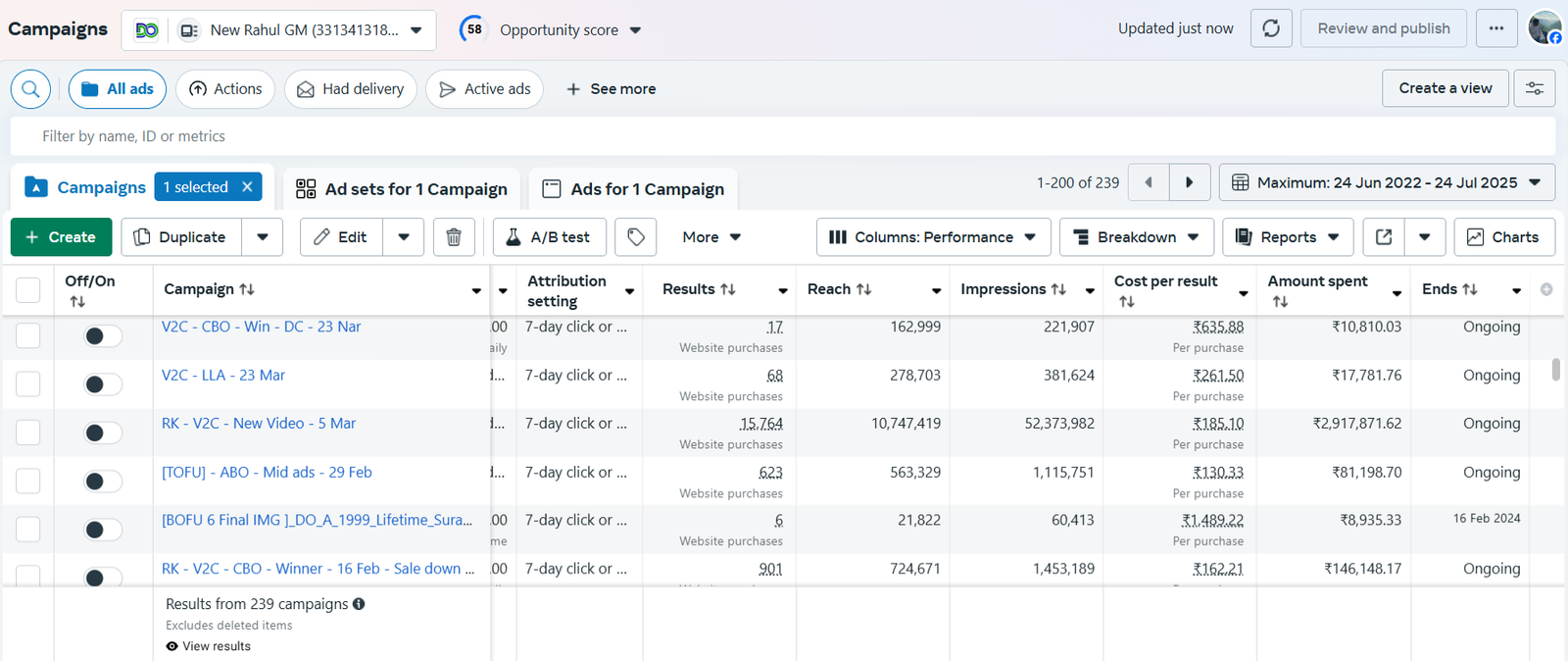Open the date range picker dropdown

1387,182
